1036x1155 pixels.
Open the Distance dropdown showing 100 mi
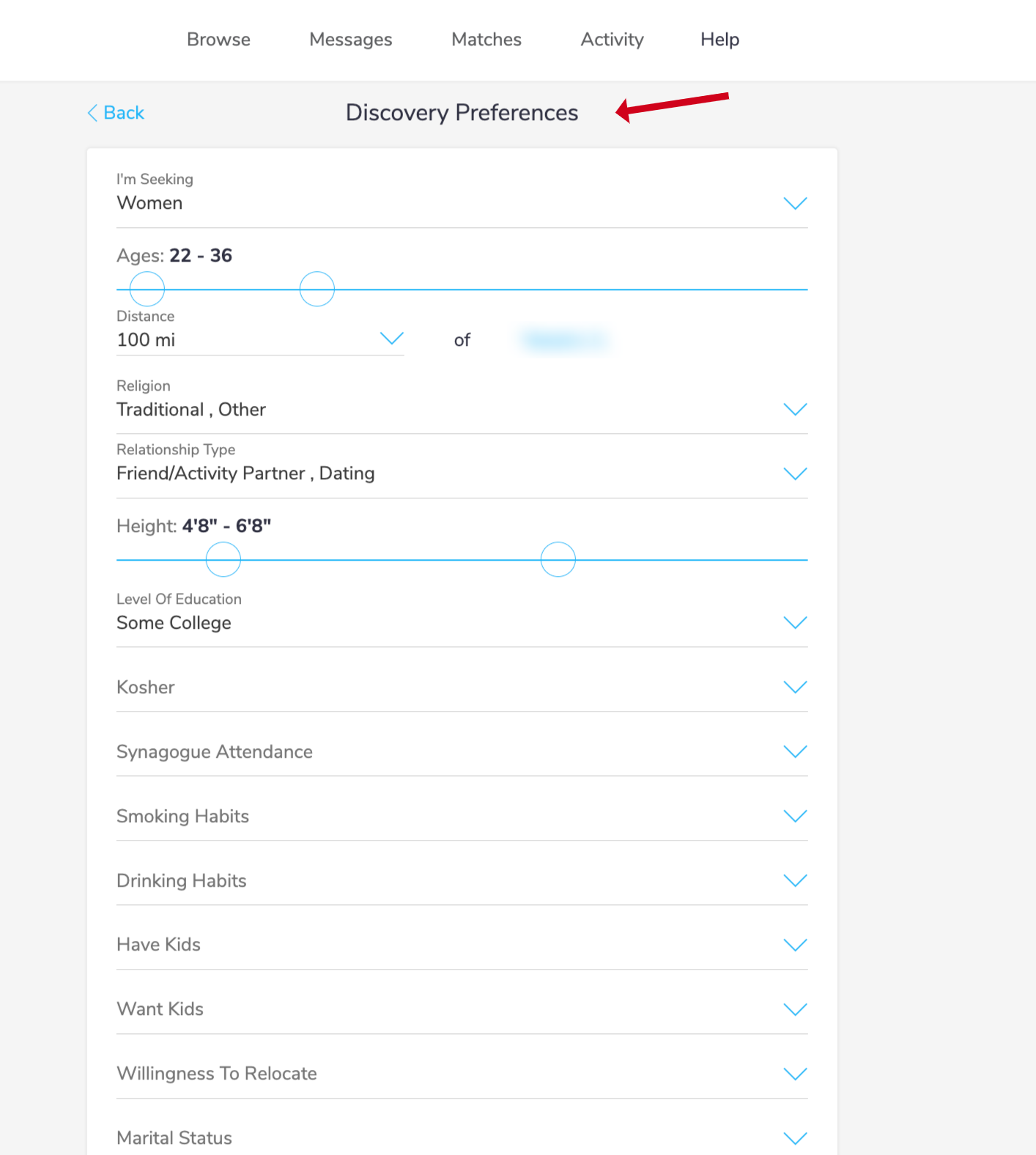(392, 339)
